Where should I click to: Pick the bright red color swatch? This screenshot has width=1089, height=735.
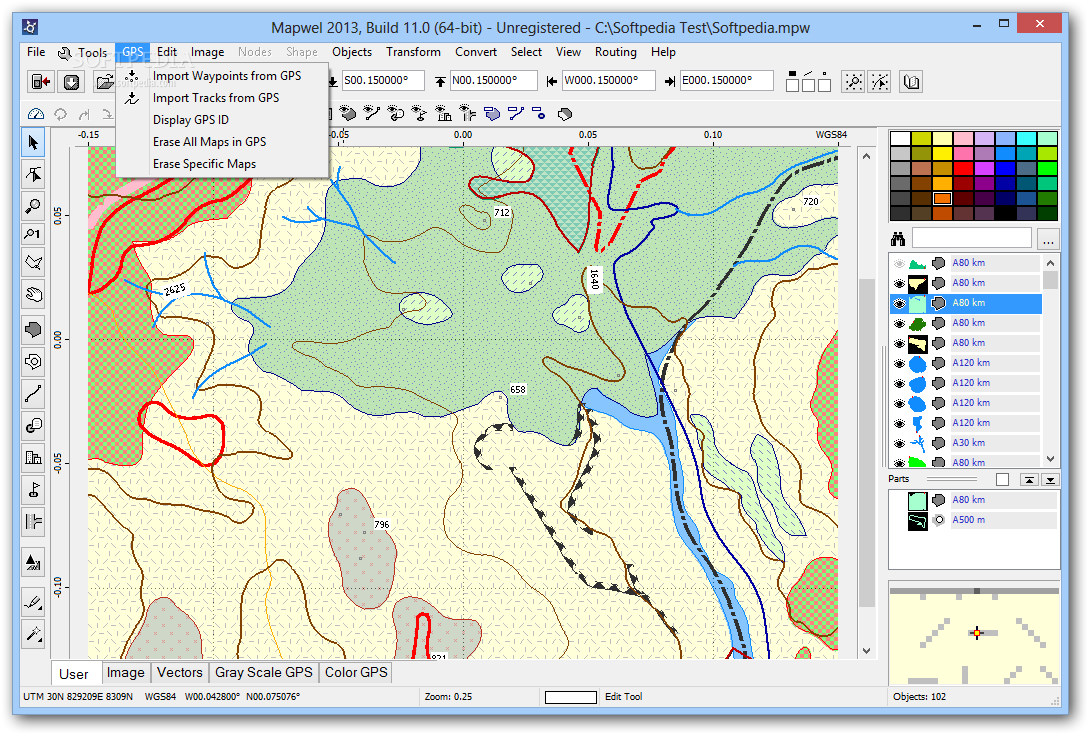pyautogui.click(x=963, y=168)
